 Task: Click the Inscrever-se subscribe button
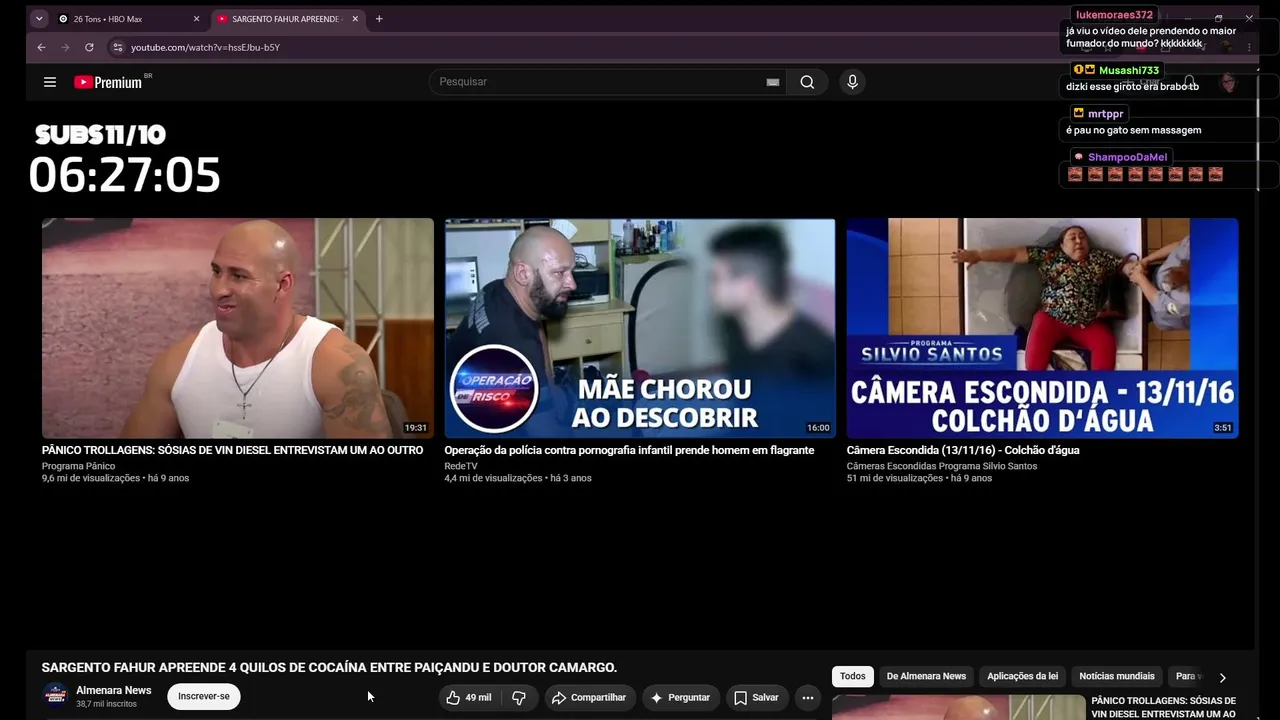204,697
